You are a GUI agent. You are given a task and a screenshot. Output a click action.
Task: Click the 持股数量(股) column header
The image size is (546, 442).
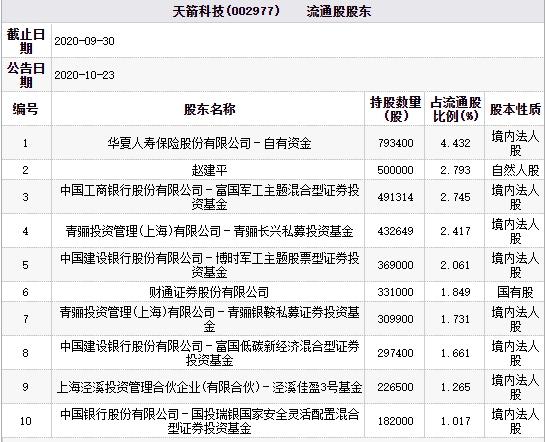[395, 109]
